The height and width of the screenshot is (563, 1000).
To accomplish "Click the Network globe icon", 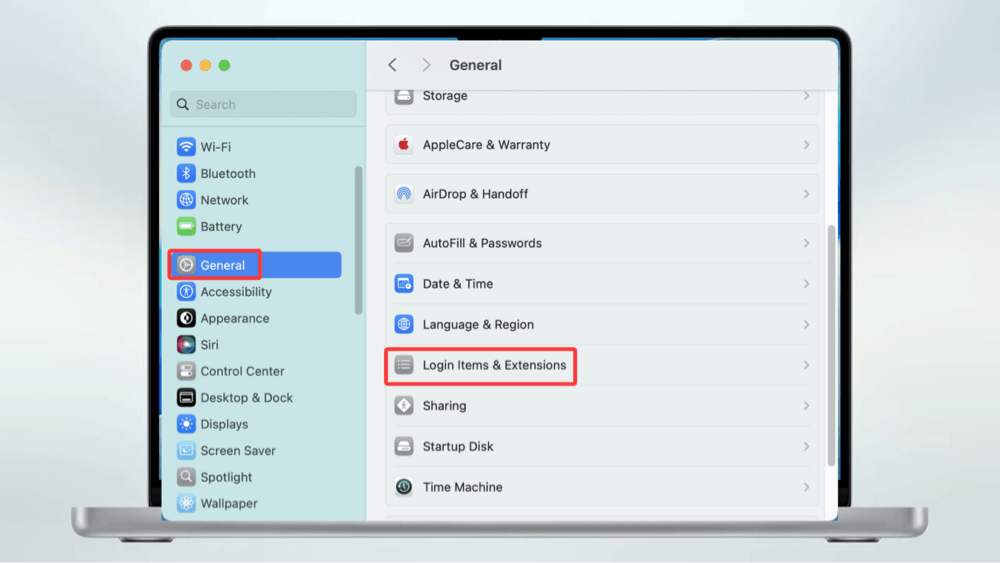I will [x=186, y=200].
